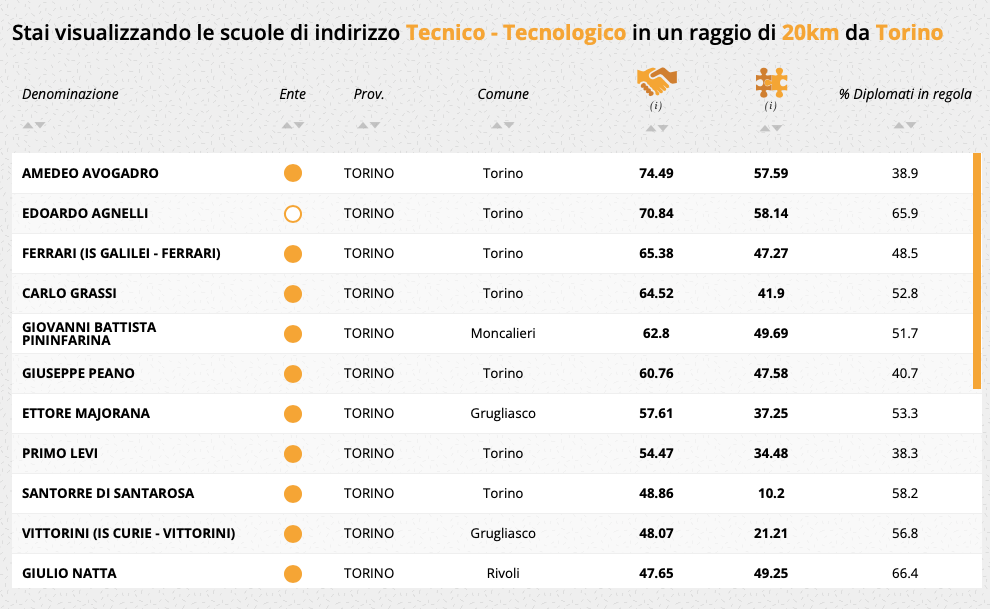Sort table by Ente column arrows

coord(293,125)
